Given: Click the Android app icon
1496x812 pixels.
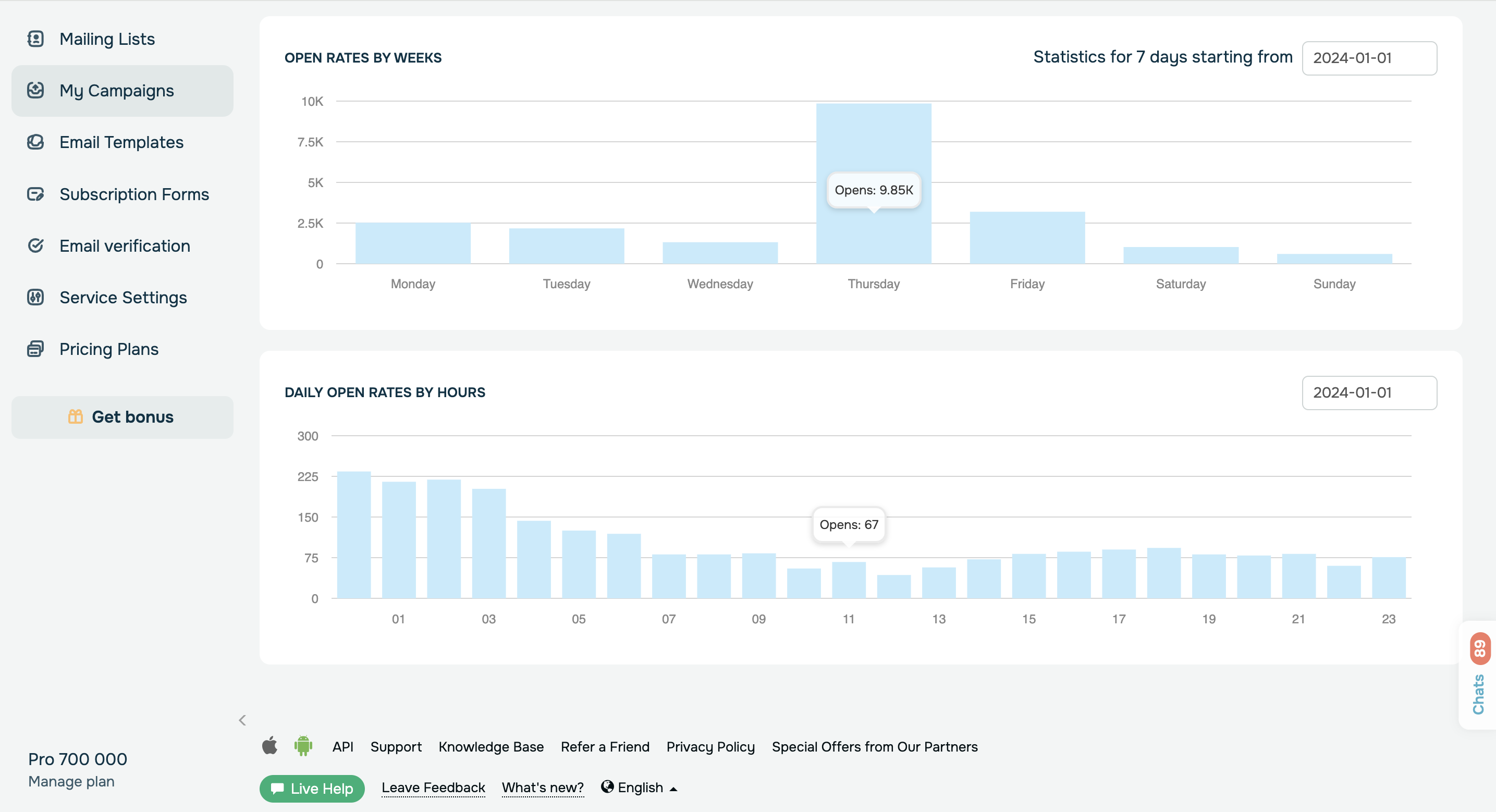Looking at the screenshot, I should tap(303, 746).
